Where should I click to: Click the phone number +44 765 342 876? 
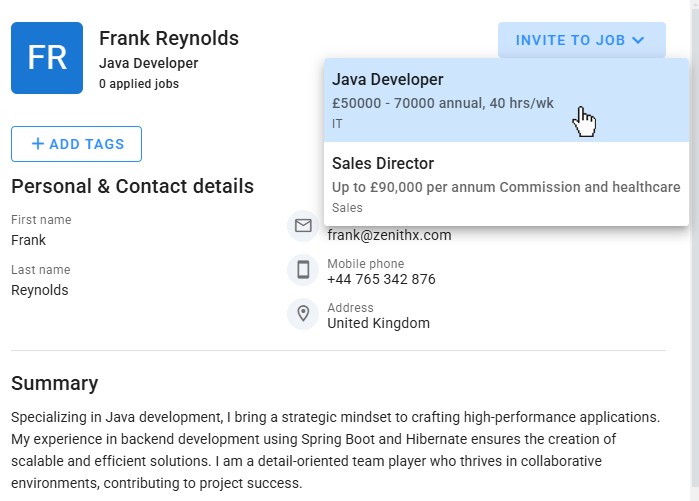[x=381, y=279]
